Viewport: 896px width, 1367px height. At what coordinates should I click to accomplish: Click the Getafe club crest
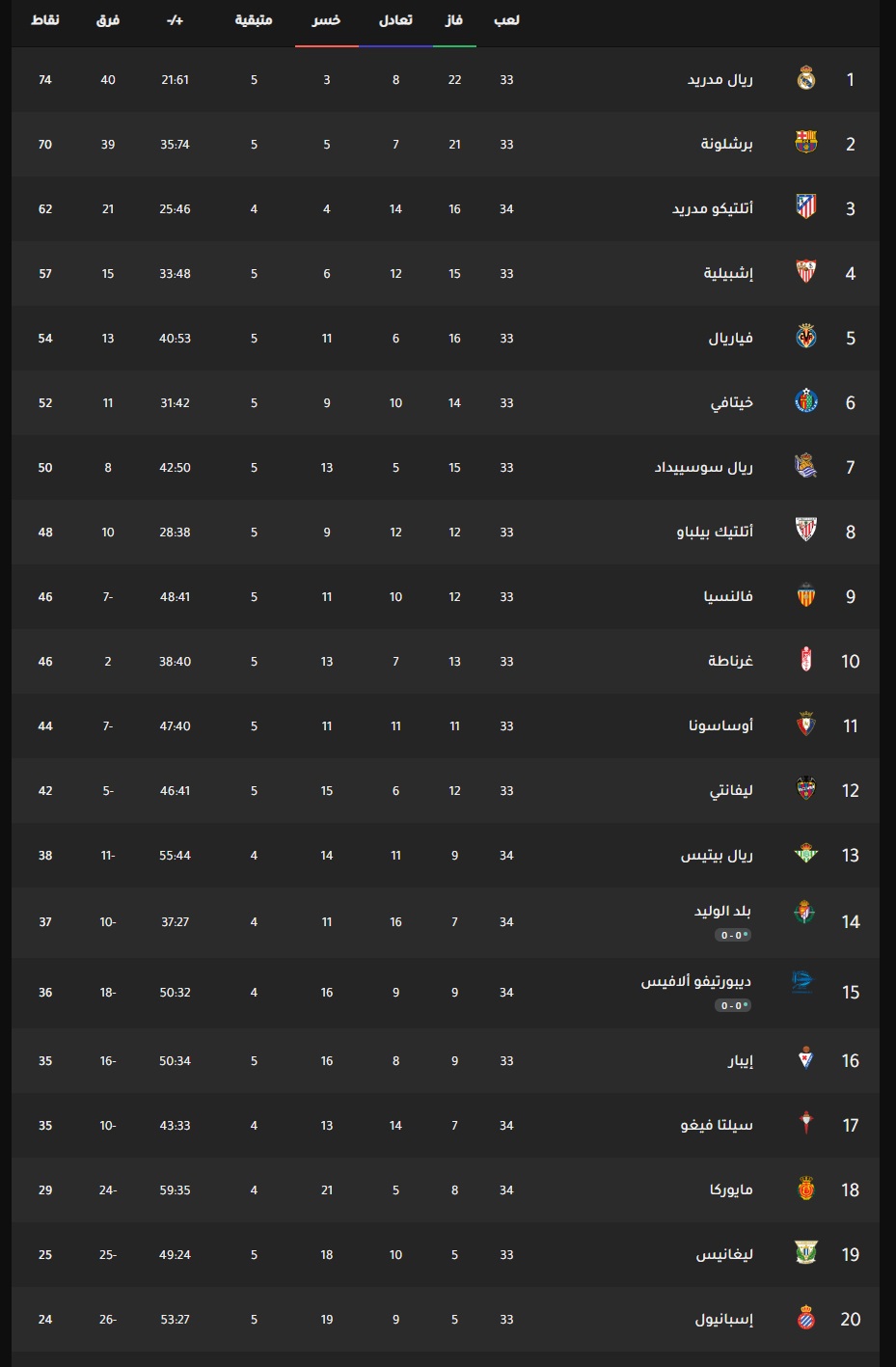pos(806,402)
